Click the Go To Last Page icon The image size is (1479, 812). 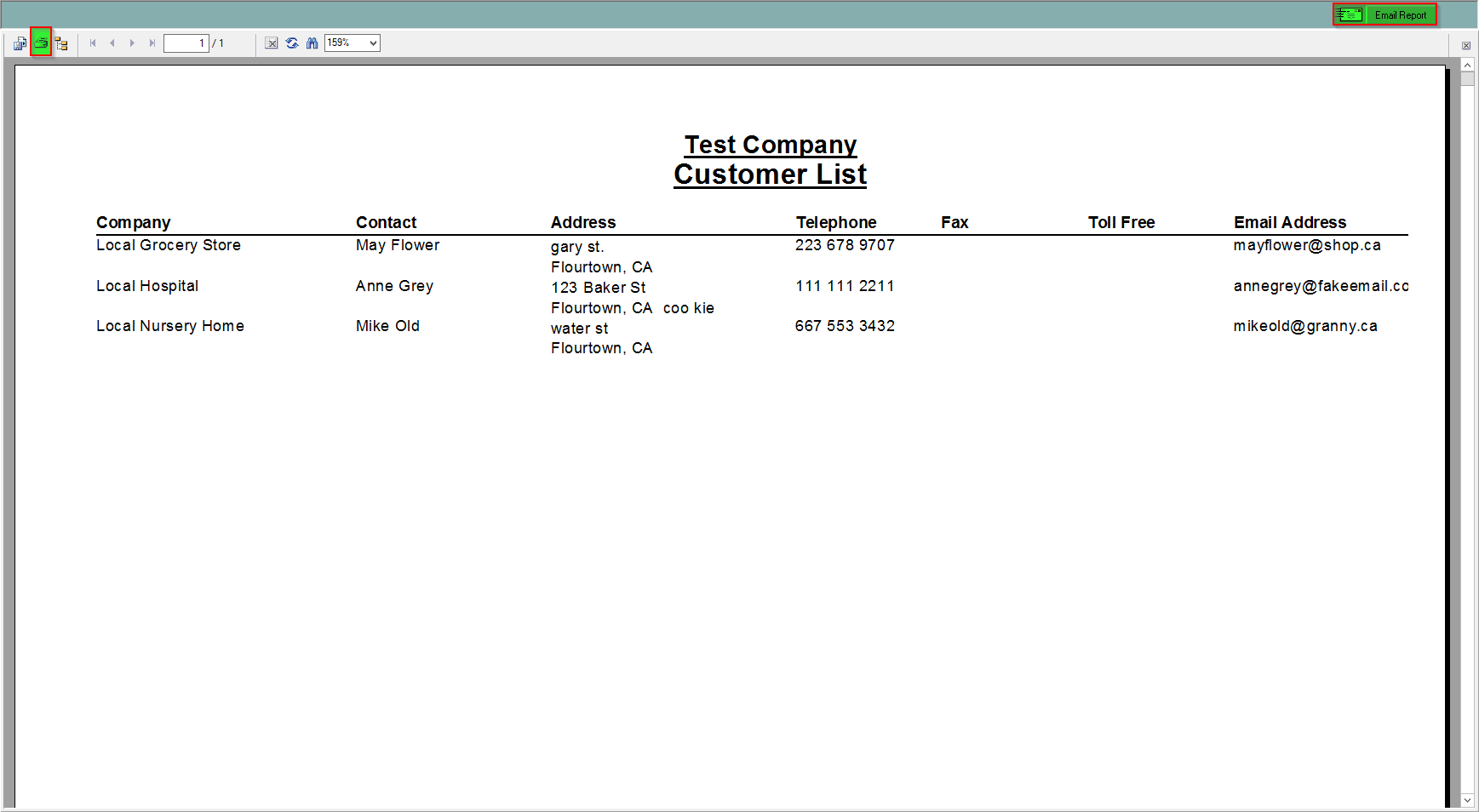click(152, 43)
